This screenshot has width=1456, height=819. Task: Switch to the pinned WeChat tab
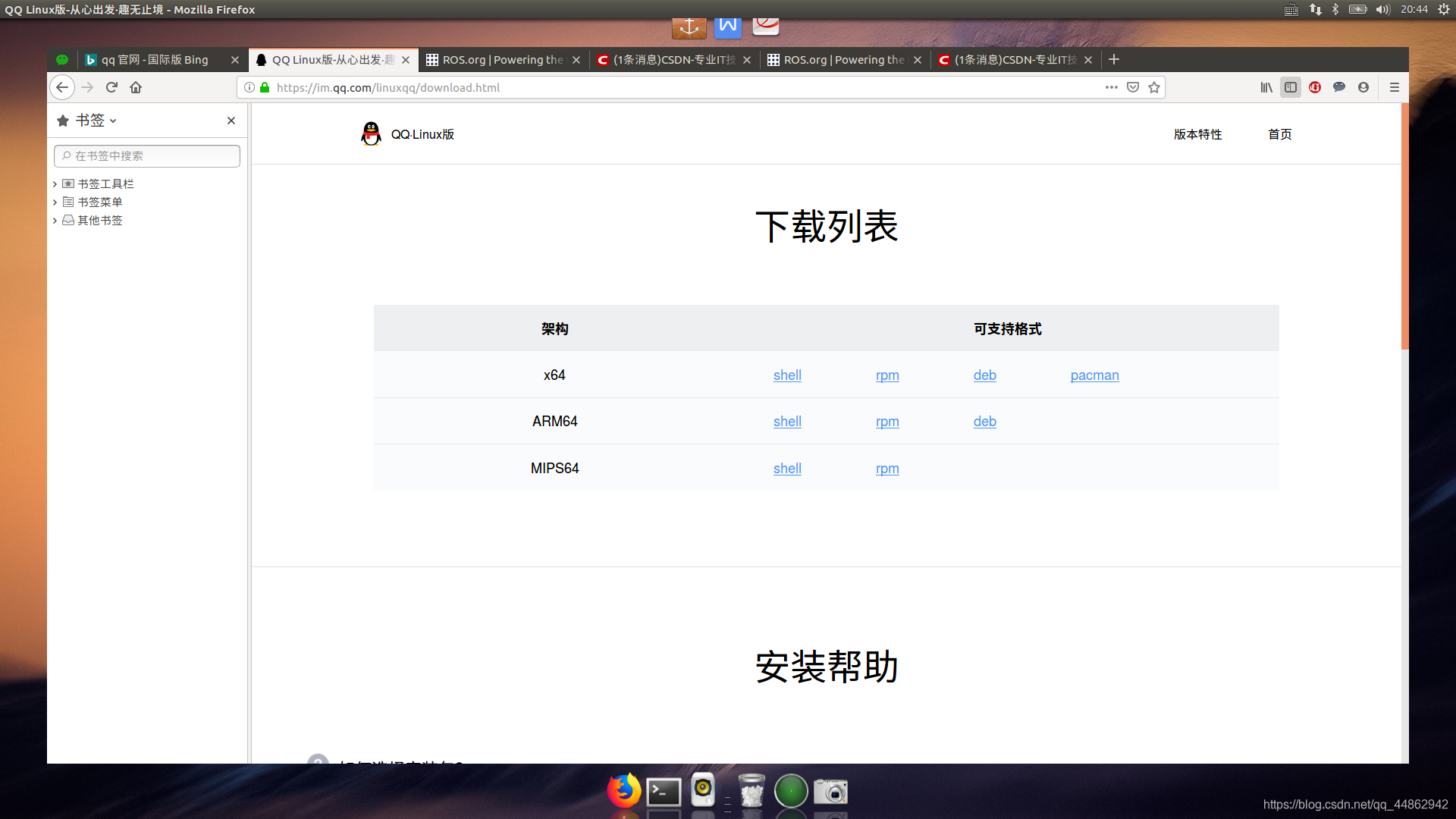coord(62,60)
